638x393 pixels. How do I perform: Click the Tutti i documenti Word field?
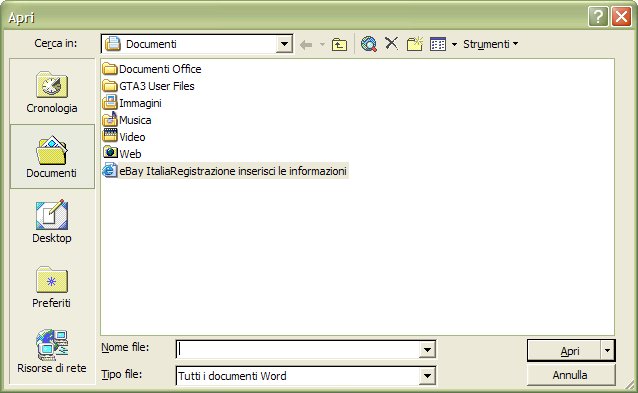pos(298,376)
